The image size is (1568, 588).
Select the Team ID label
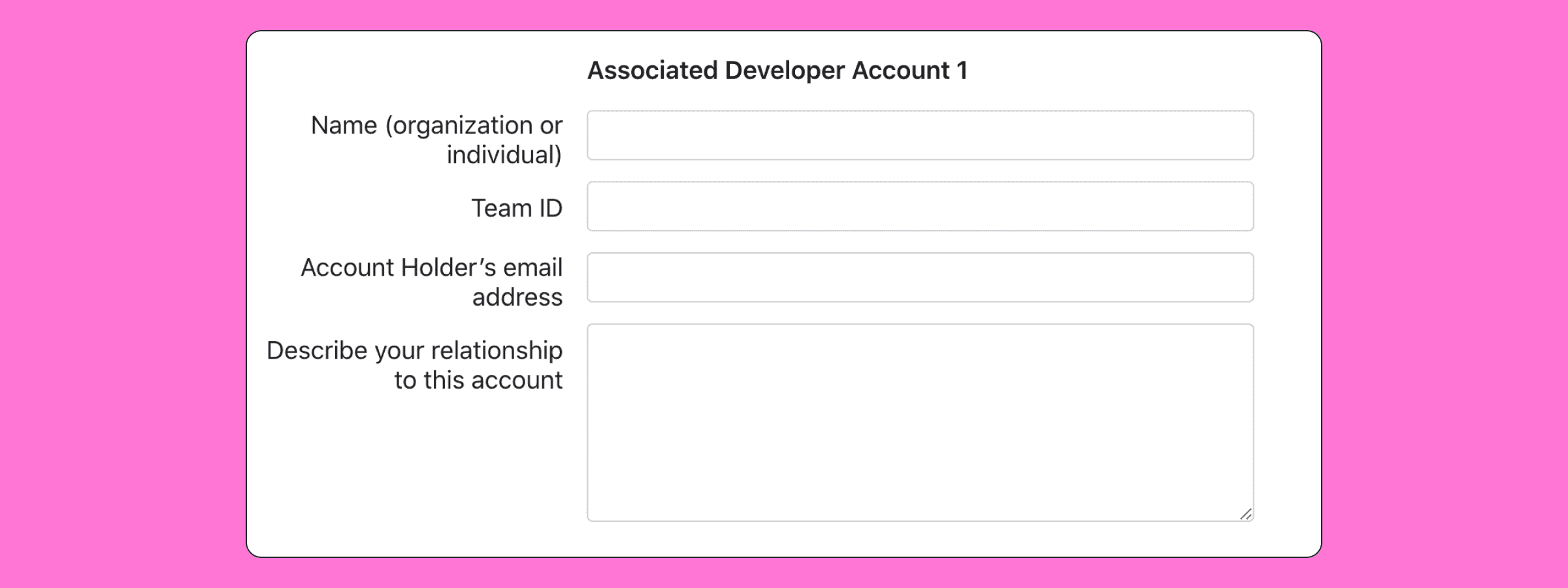coord(518,208)
